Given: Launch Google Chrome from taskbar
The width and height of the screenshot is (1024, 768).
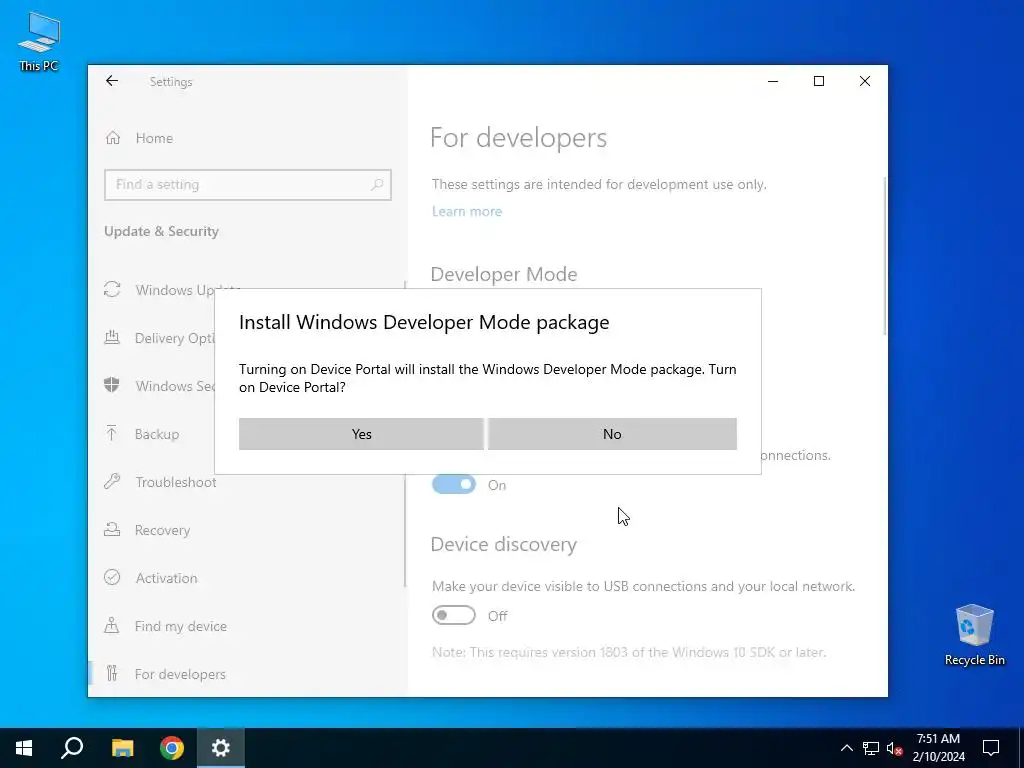Looking at the screenshot, I should (x=172, y=748).
